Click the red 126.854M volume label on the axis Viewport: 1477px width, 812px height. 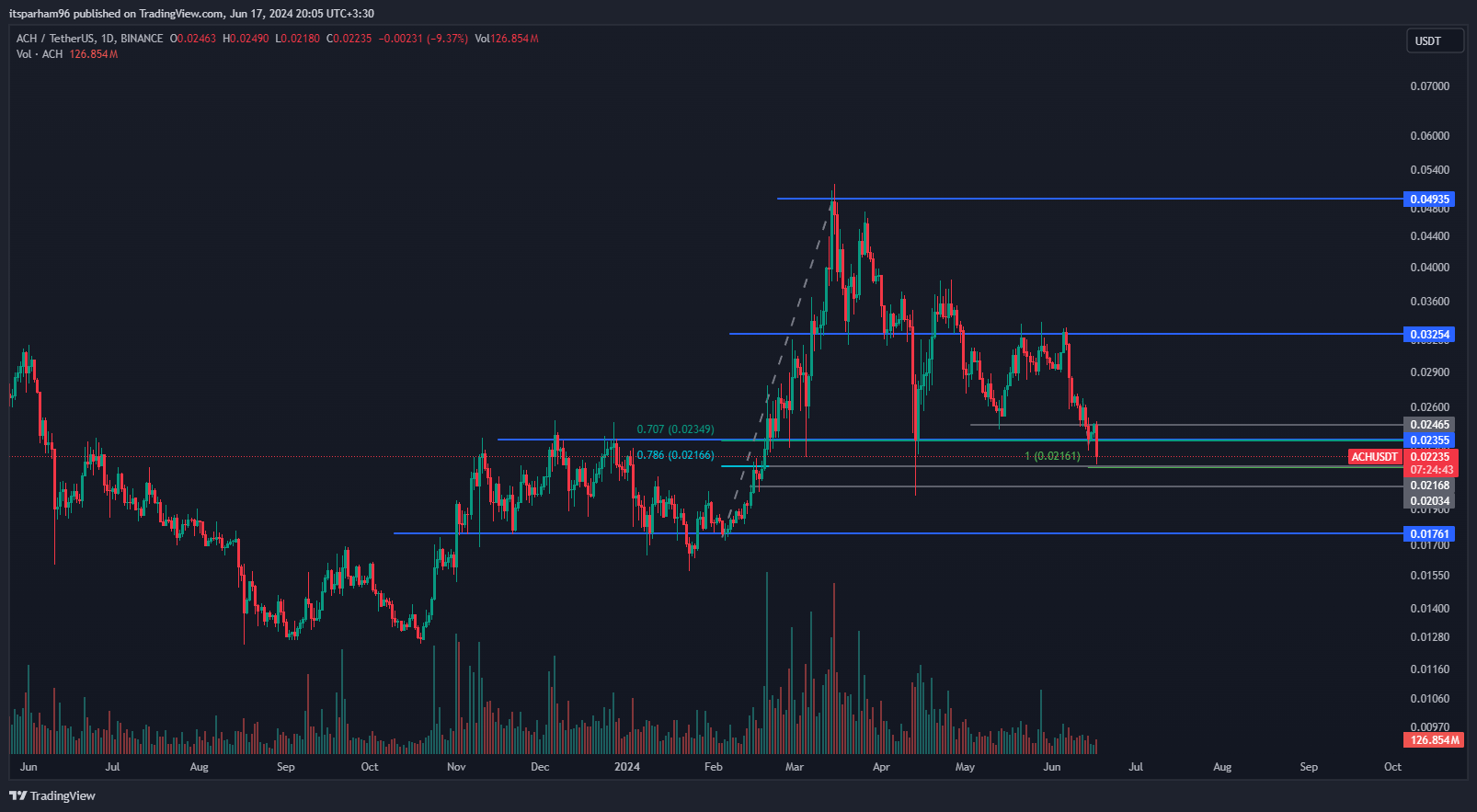point(1433,740)
